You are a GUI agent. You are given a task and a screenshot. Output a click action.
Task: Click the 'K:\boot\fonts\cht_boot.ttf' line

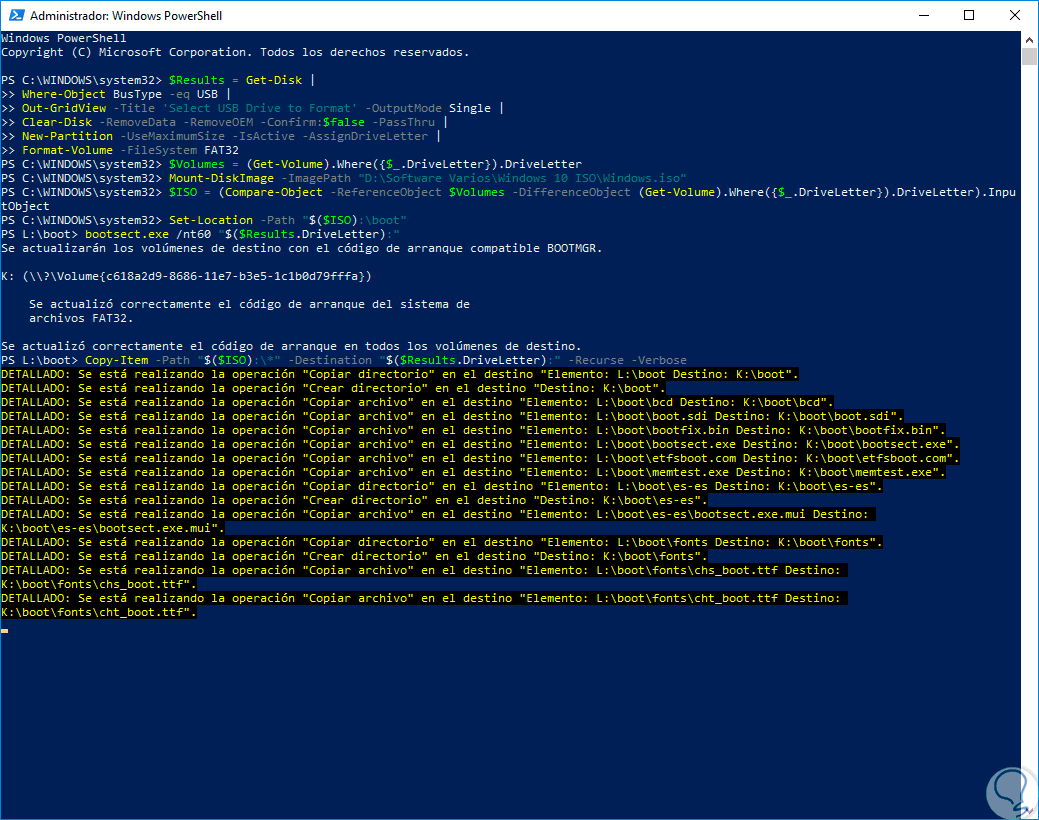pos(99,613)
